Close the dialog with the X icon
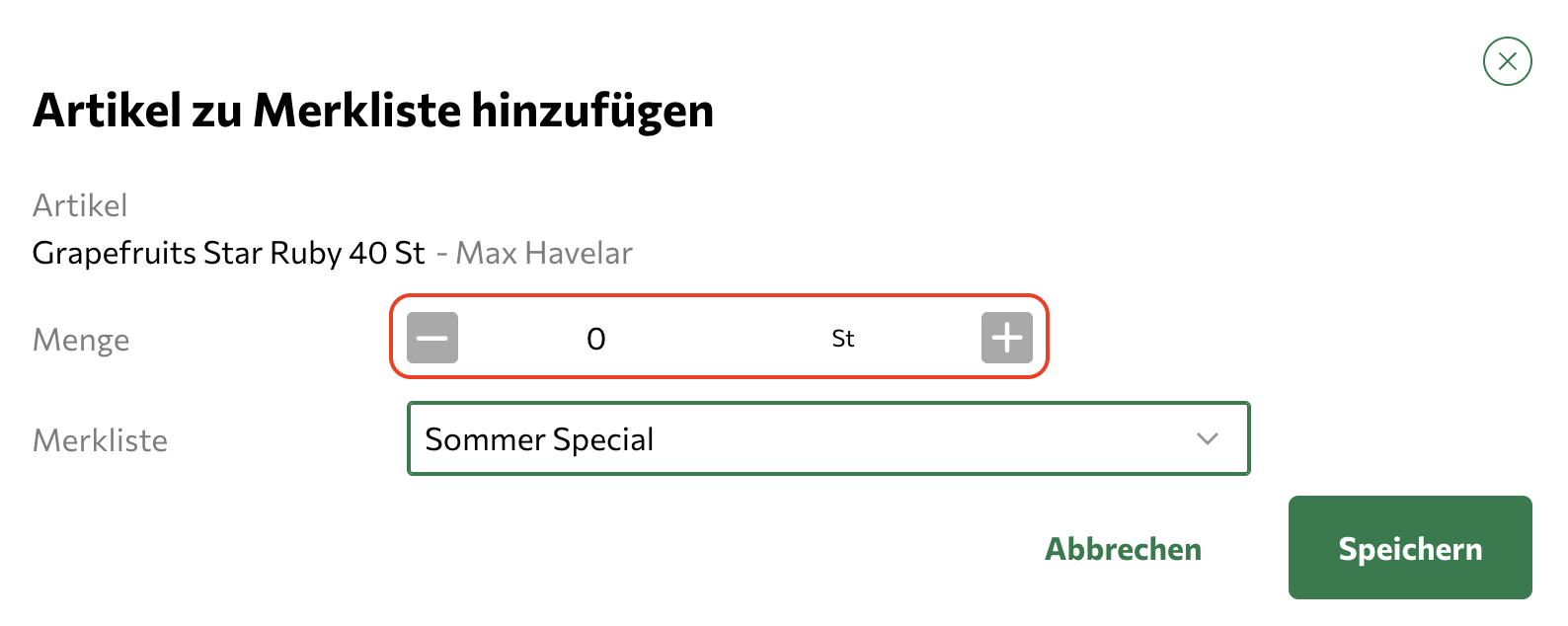Screen dimensions: 1568x626 tap(1507, 61)
